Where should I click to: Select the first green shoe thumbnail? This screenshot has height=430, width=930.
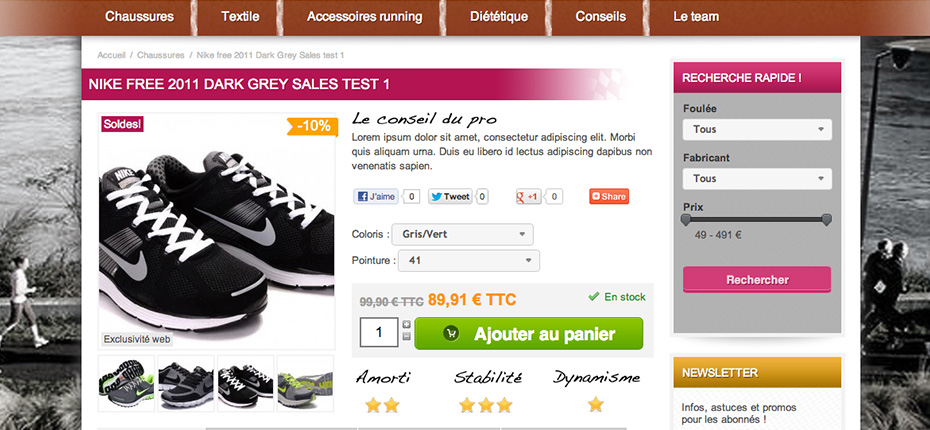pyautogui.click(x=126, y=384)
